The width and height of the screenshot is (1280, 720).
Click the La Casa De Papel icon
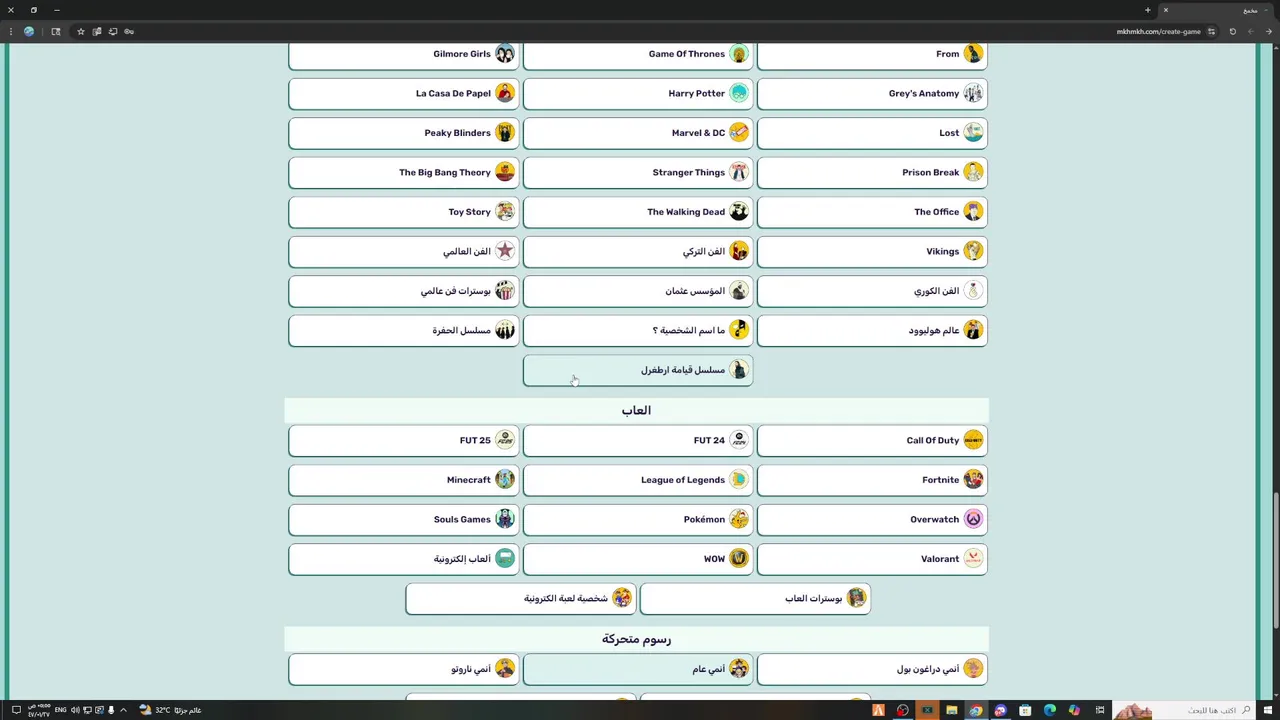tap(505, 93)
